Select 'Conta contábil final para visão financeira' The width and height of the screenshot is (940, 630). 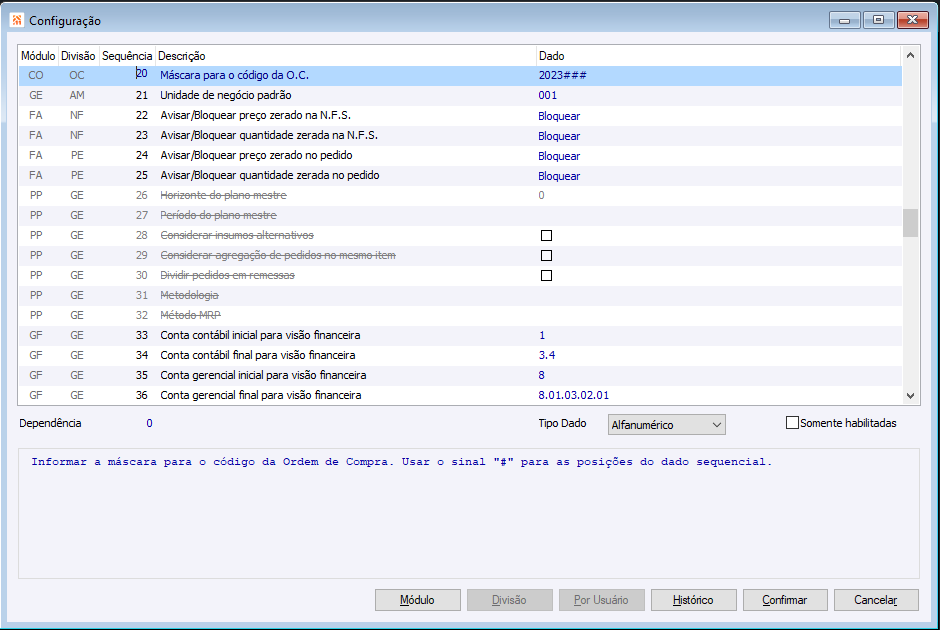tap(460, 355)
